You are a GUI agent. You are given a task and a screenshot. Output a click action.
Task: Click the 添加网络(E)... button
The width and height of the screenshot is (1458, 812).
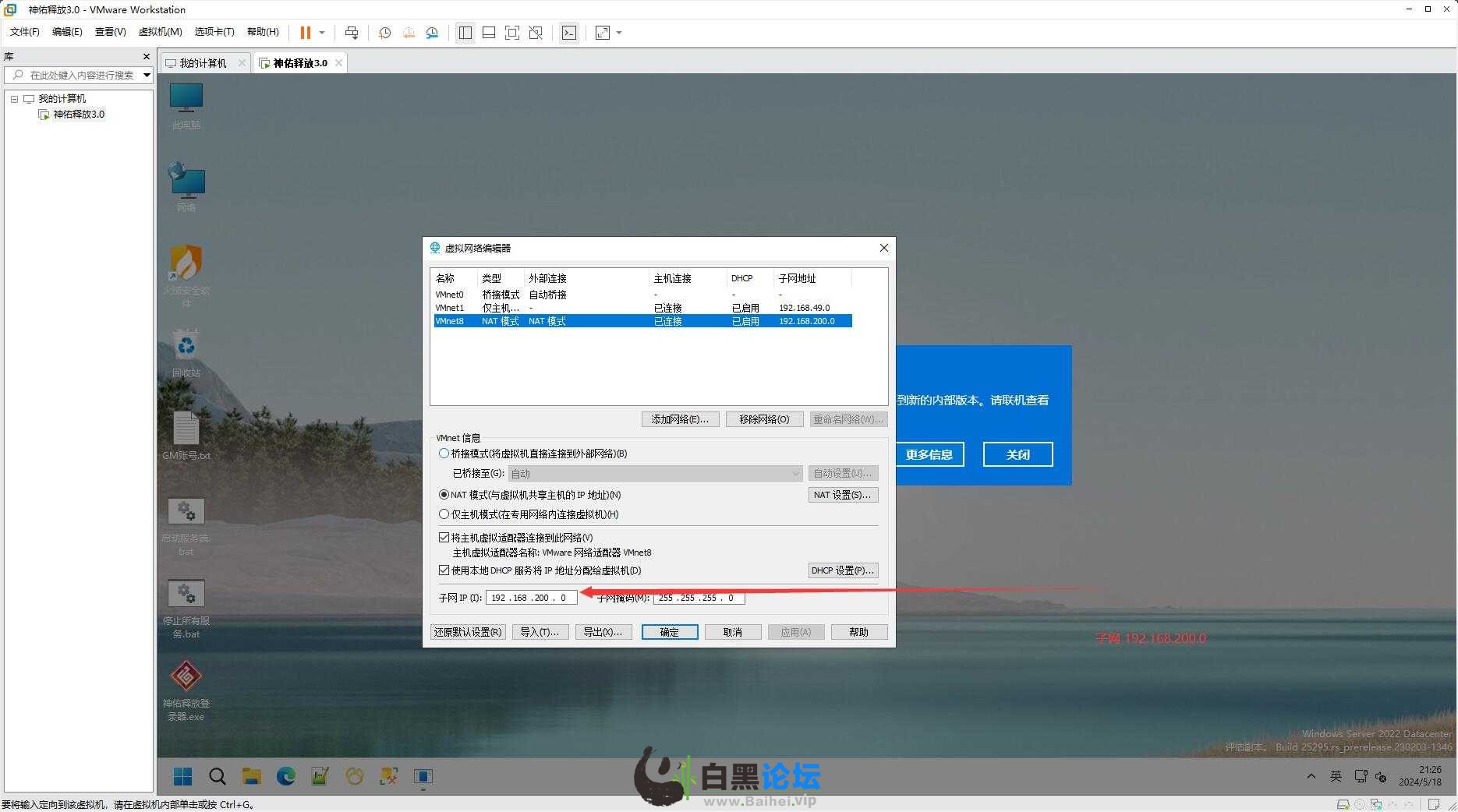click(x=680, y=419)
